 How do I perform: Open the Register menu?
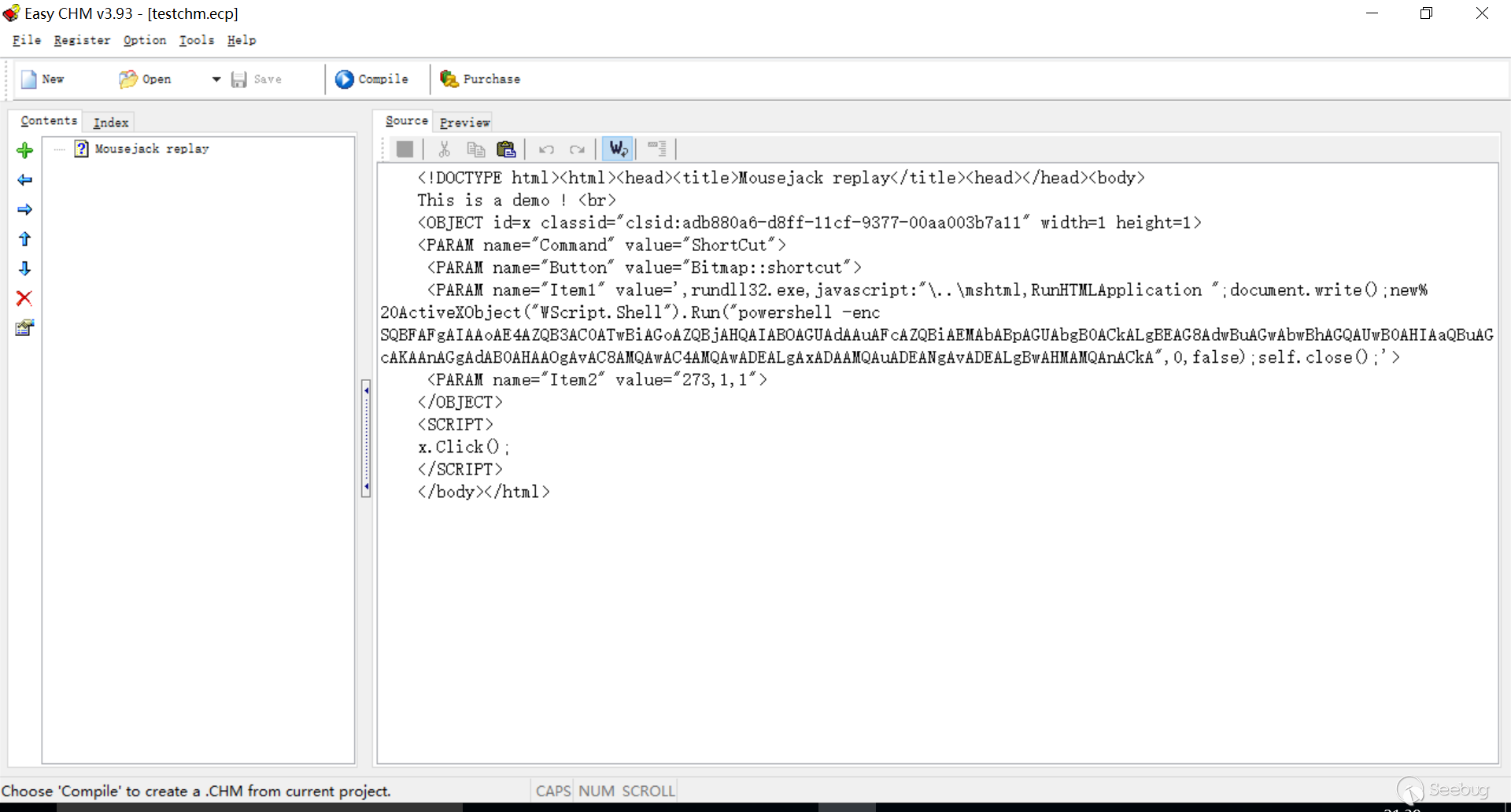coord(82,40)
